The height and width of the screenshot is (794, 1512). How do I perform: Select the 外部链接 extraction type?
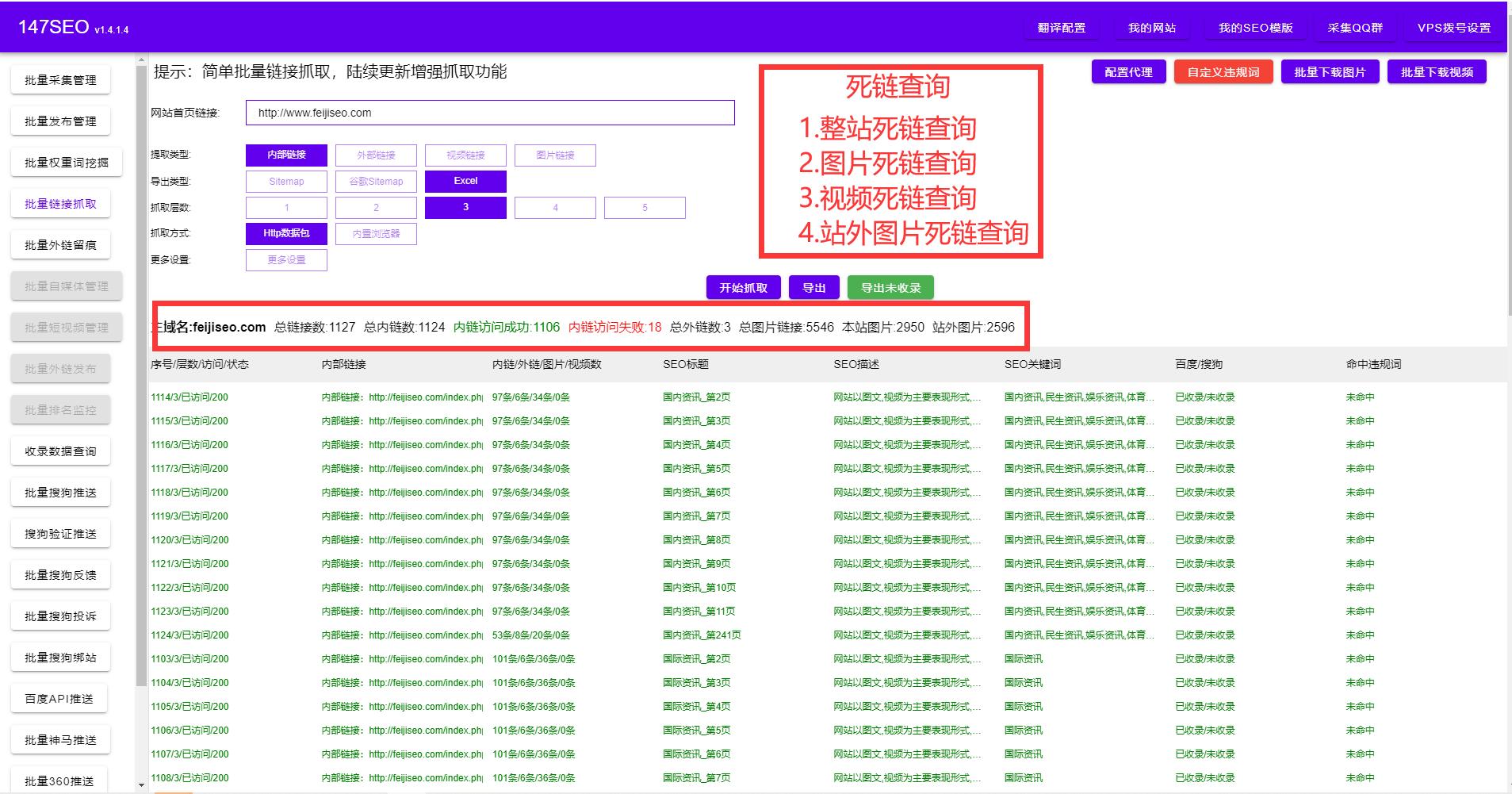click(377, 155)
